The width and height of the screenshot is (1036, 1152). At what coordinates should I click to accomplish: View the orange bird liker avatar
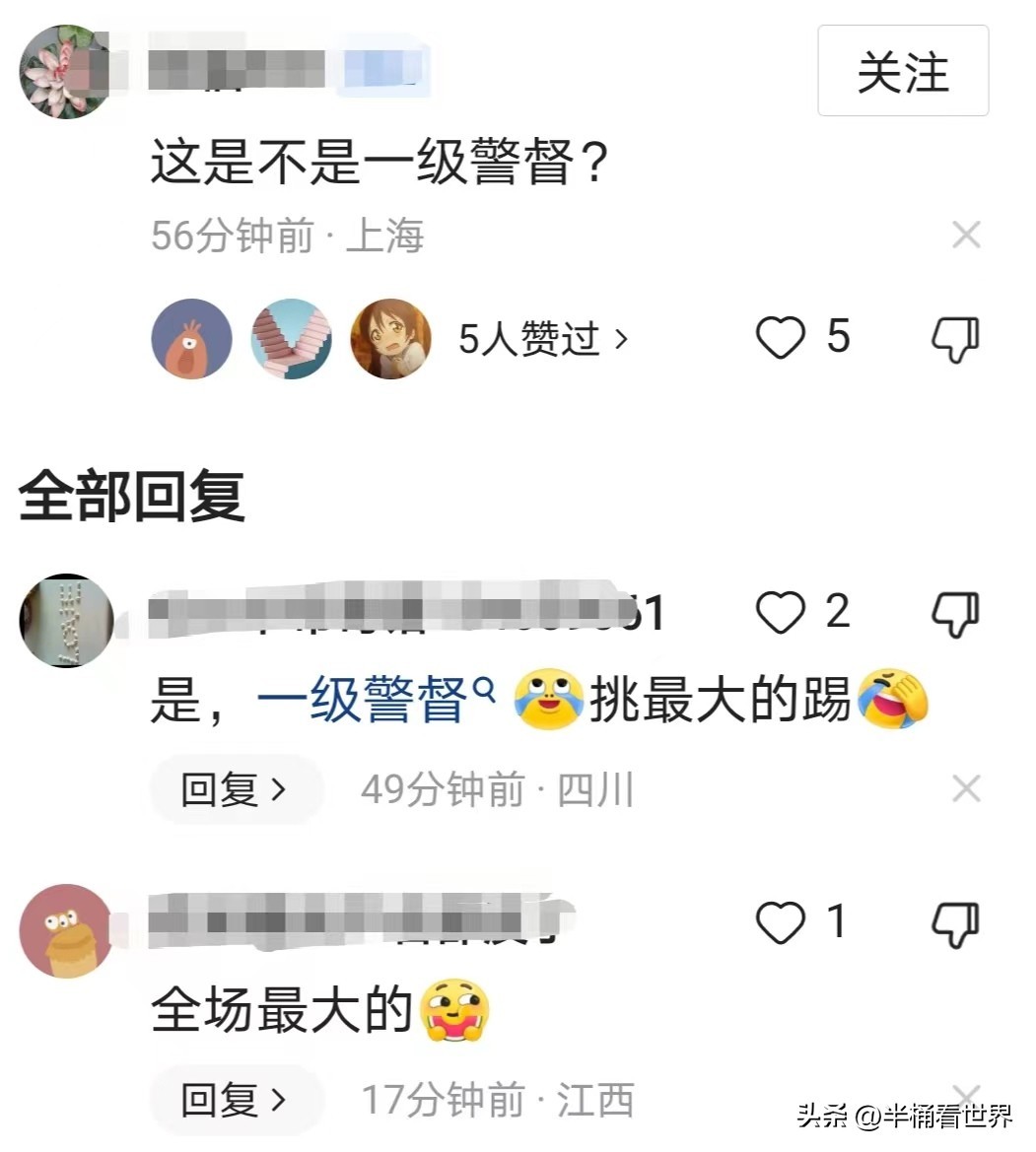[192, 339]
